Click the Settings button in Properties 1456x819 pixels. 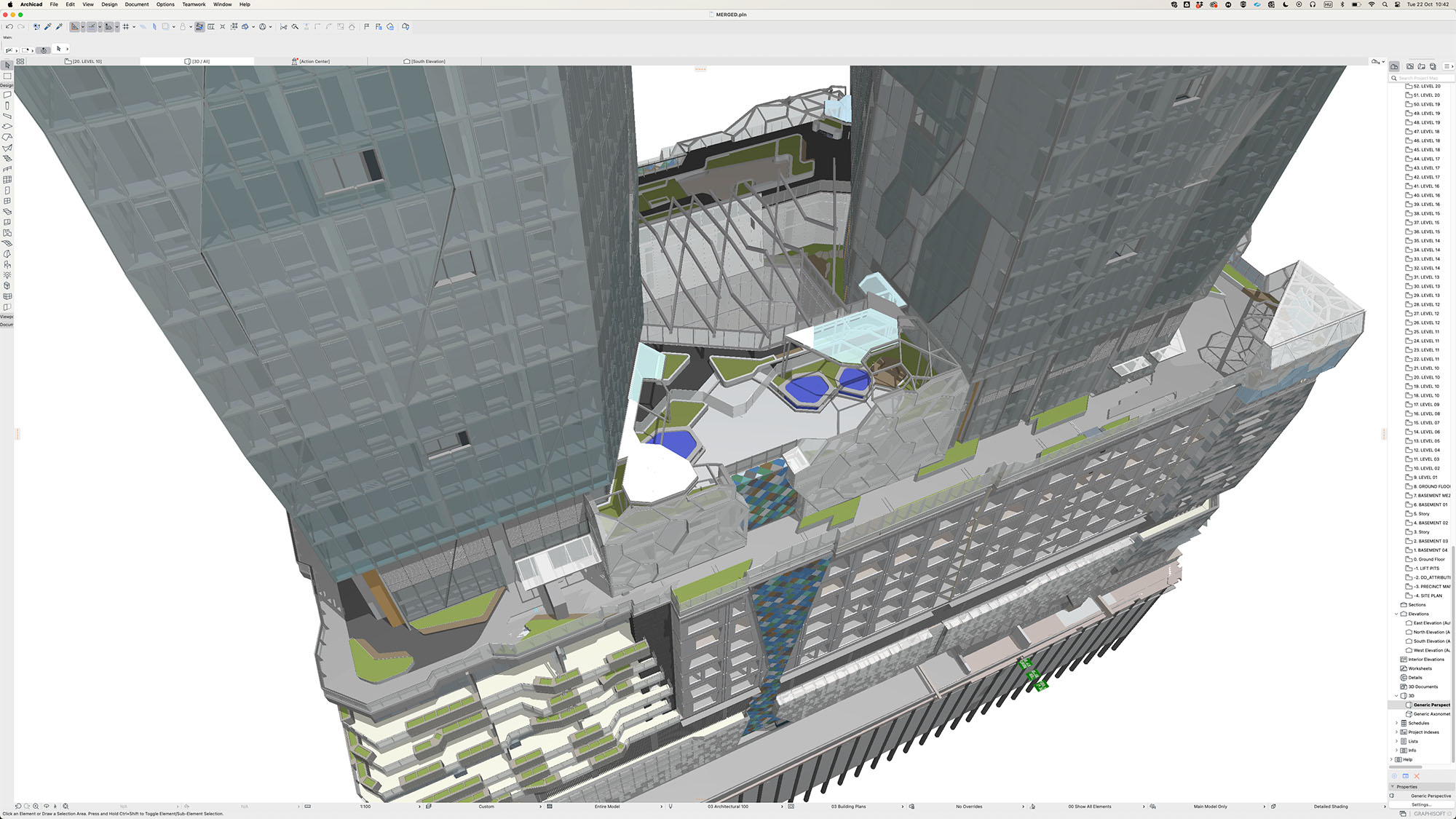[x=1421, y=804]
